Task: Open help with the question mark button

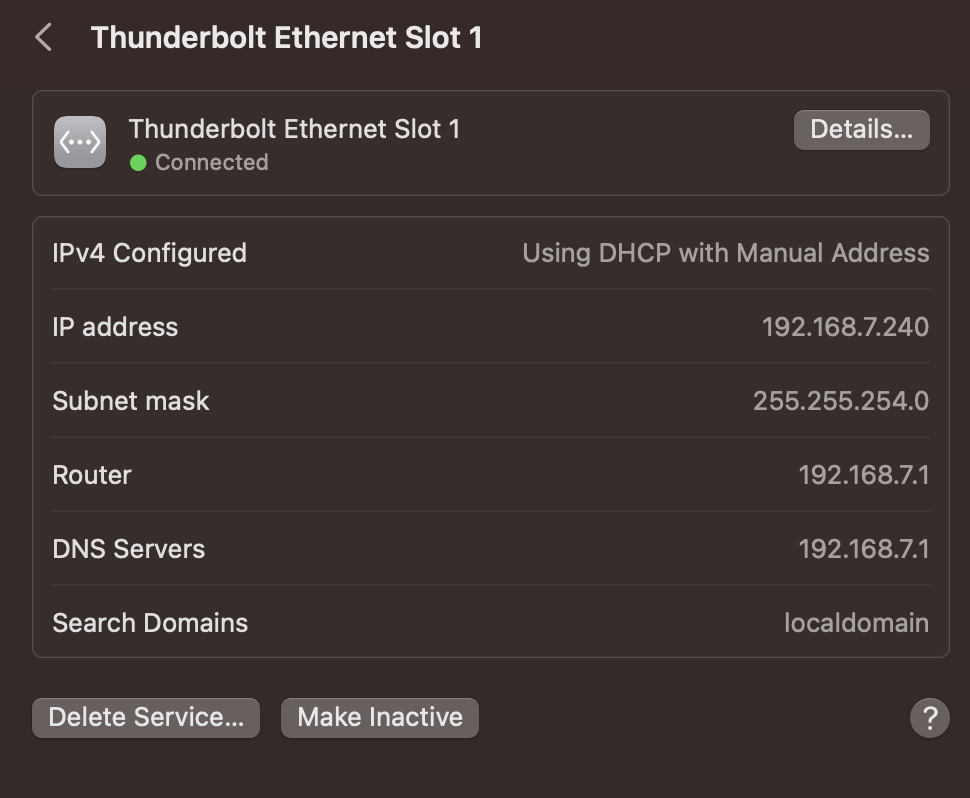Action: [929, 717]
